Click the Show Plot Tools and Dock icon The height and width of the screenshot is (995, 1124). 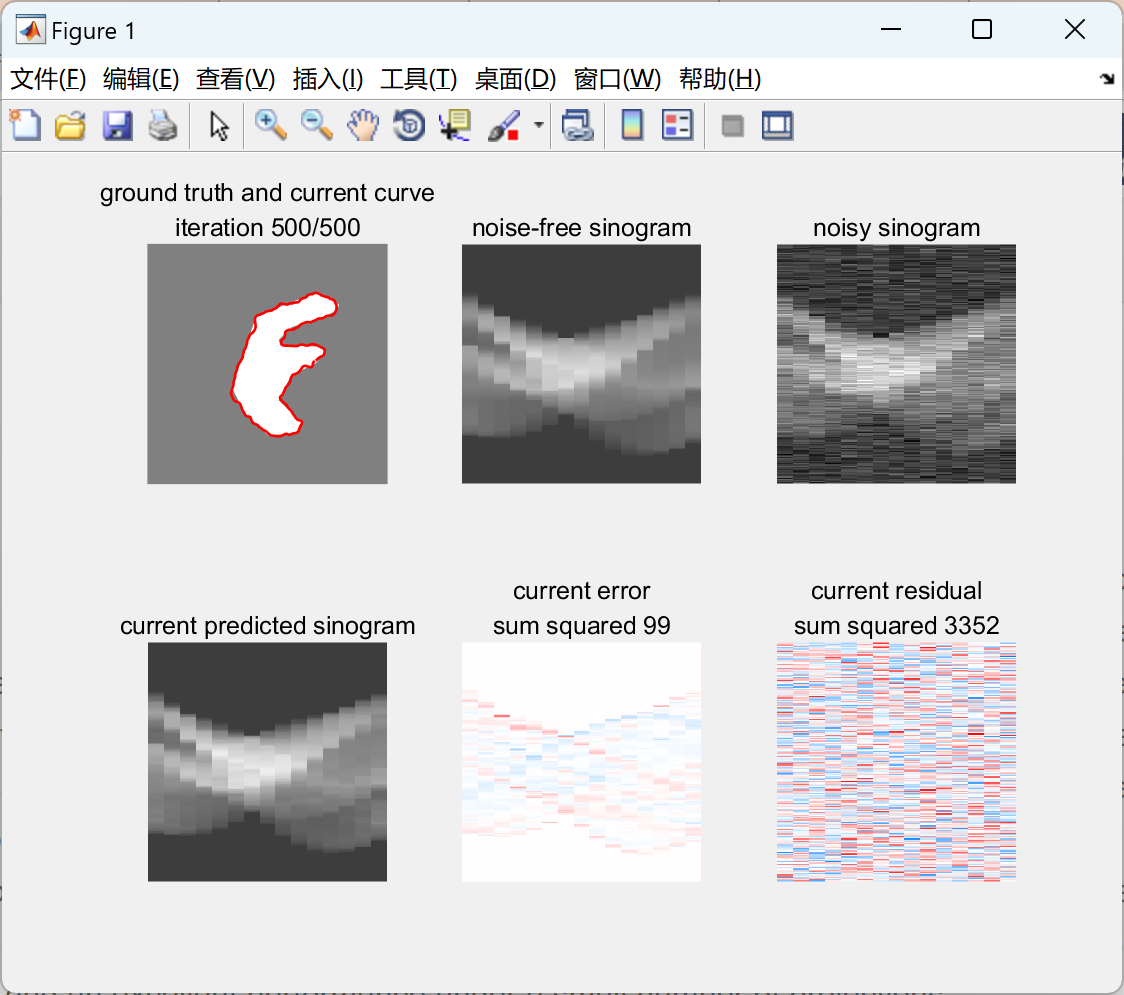coord(777,125)
